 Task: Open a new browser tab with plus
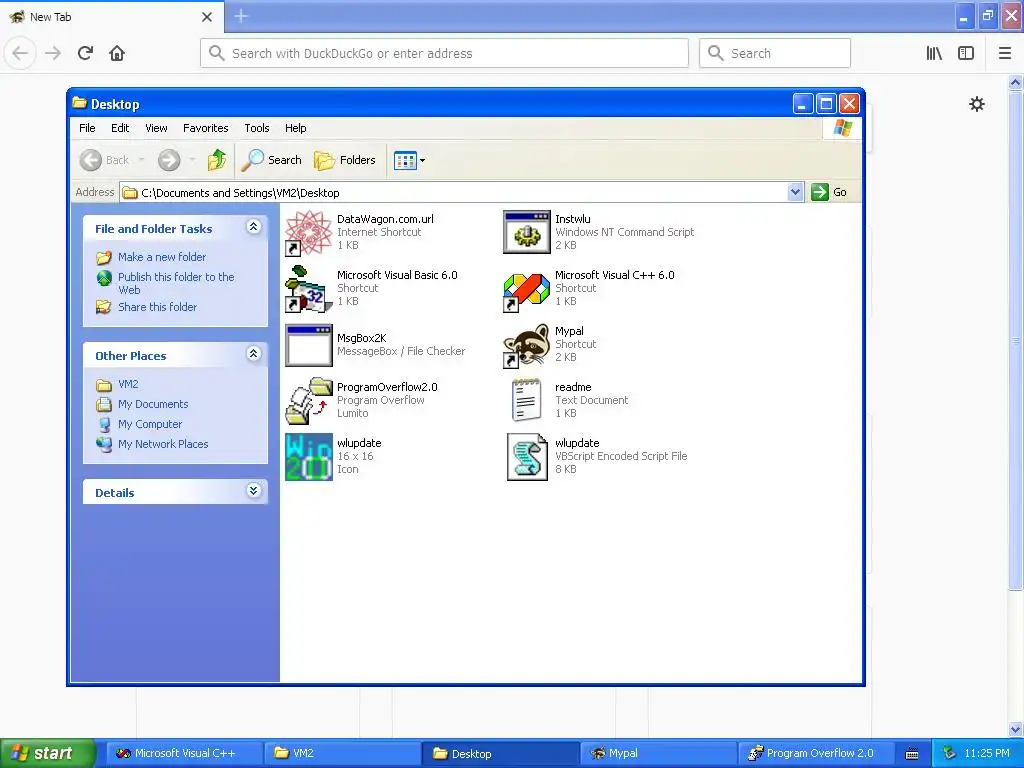pos(241,16)
